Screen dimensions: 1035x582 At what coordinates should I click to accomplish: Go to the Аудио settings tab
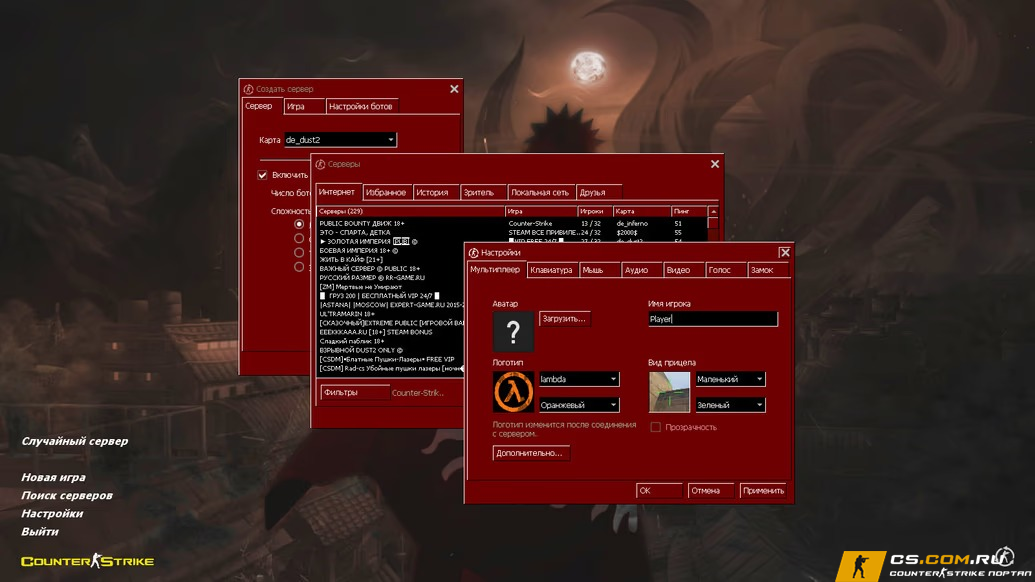(641, 270)
